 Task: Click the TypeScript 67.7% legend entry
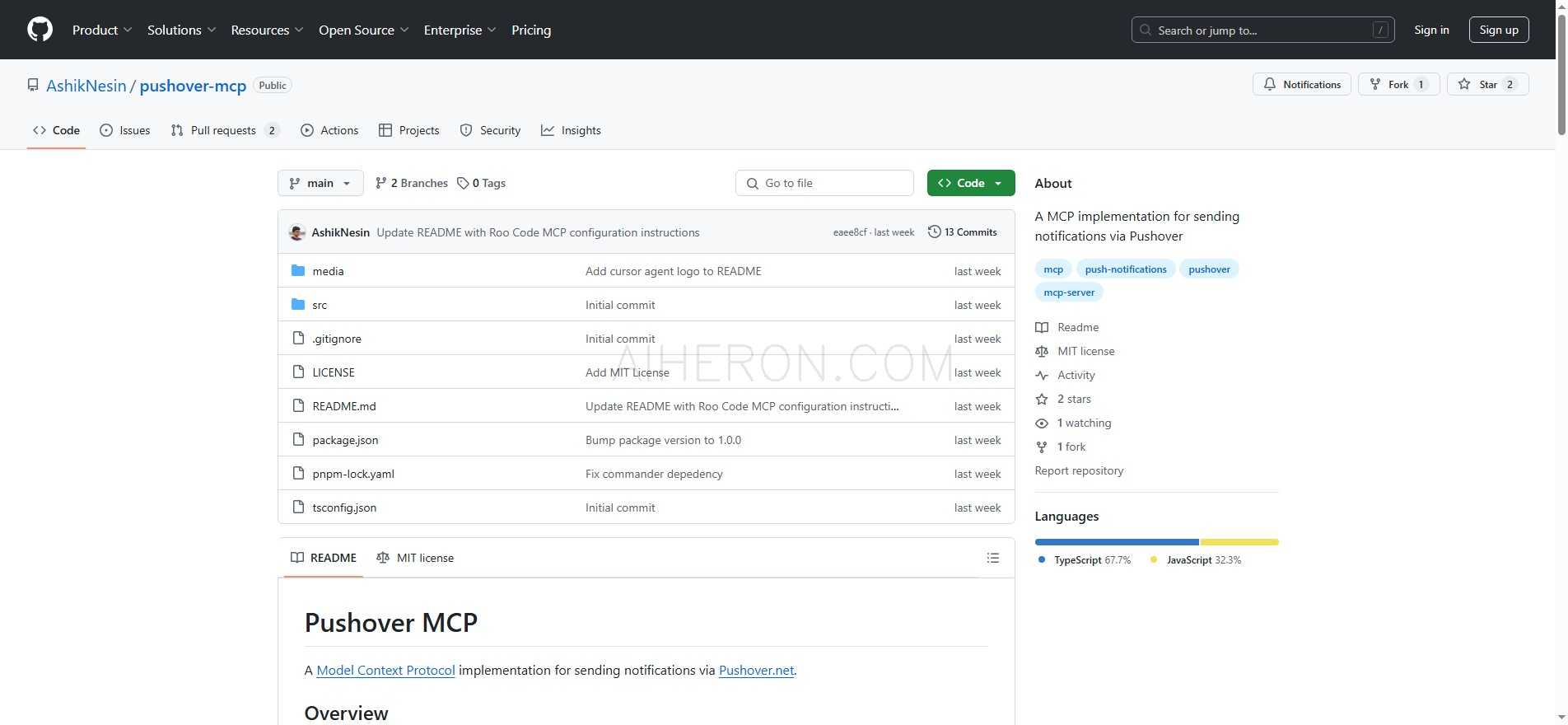point(1085,559)
